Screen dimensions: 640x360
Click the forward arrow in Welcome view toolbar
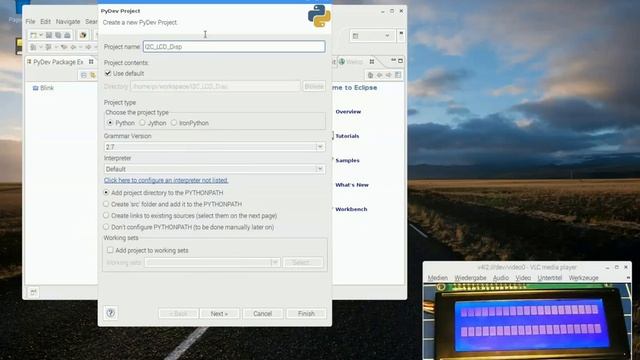(389, 75)
